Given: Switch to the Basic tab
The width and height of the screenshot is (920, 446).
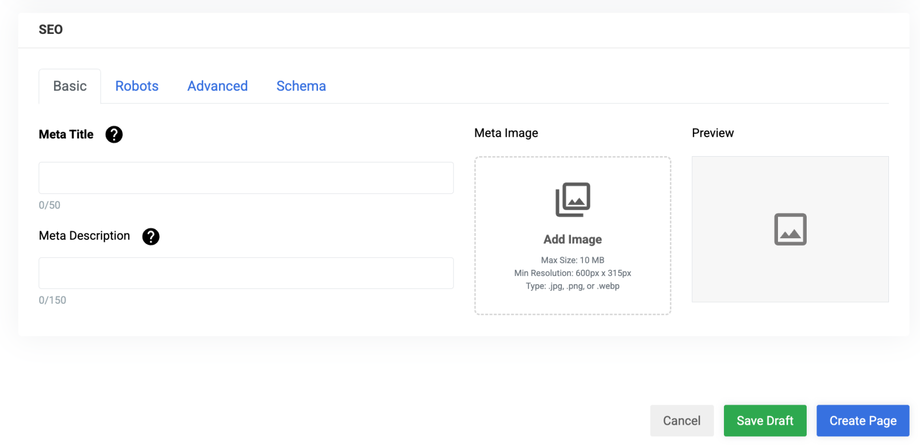Looking at the screenshot, I should click(70, 86).
